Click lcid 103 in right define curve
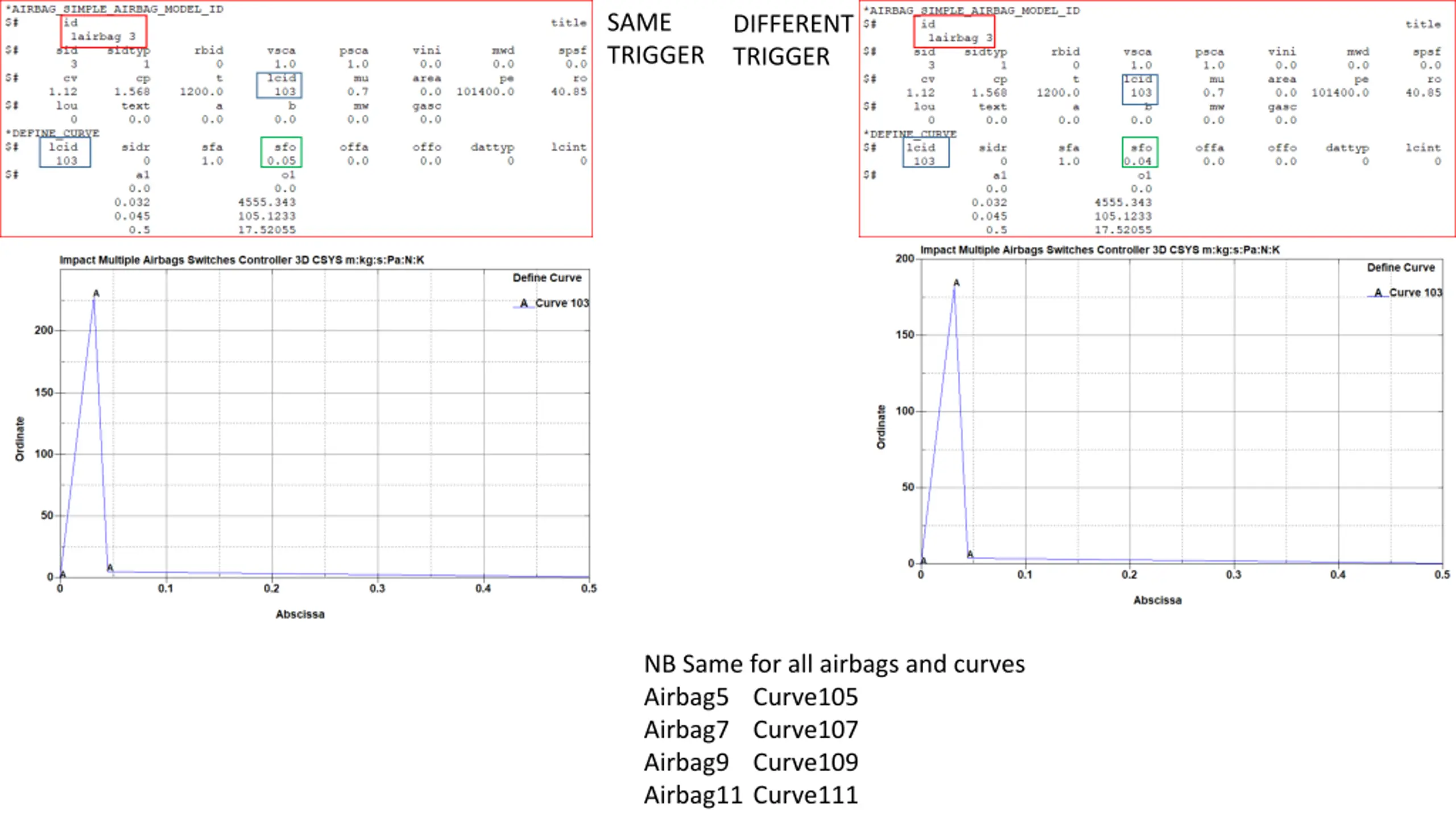This screenshot has width=1456, height=819. coord(924,162)
